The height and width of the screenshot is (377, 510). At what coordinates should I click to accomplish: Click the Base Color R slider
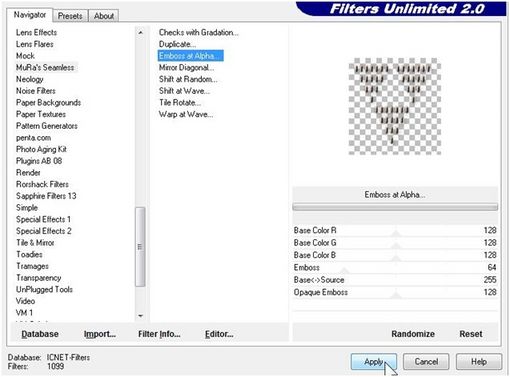coord(395,231)
